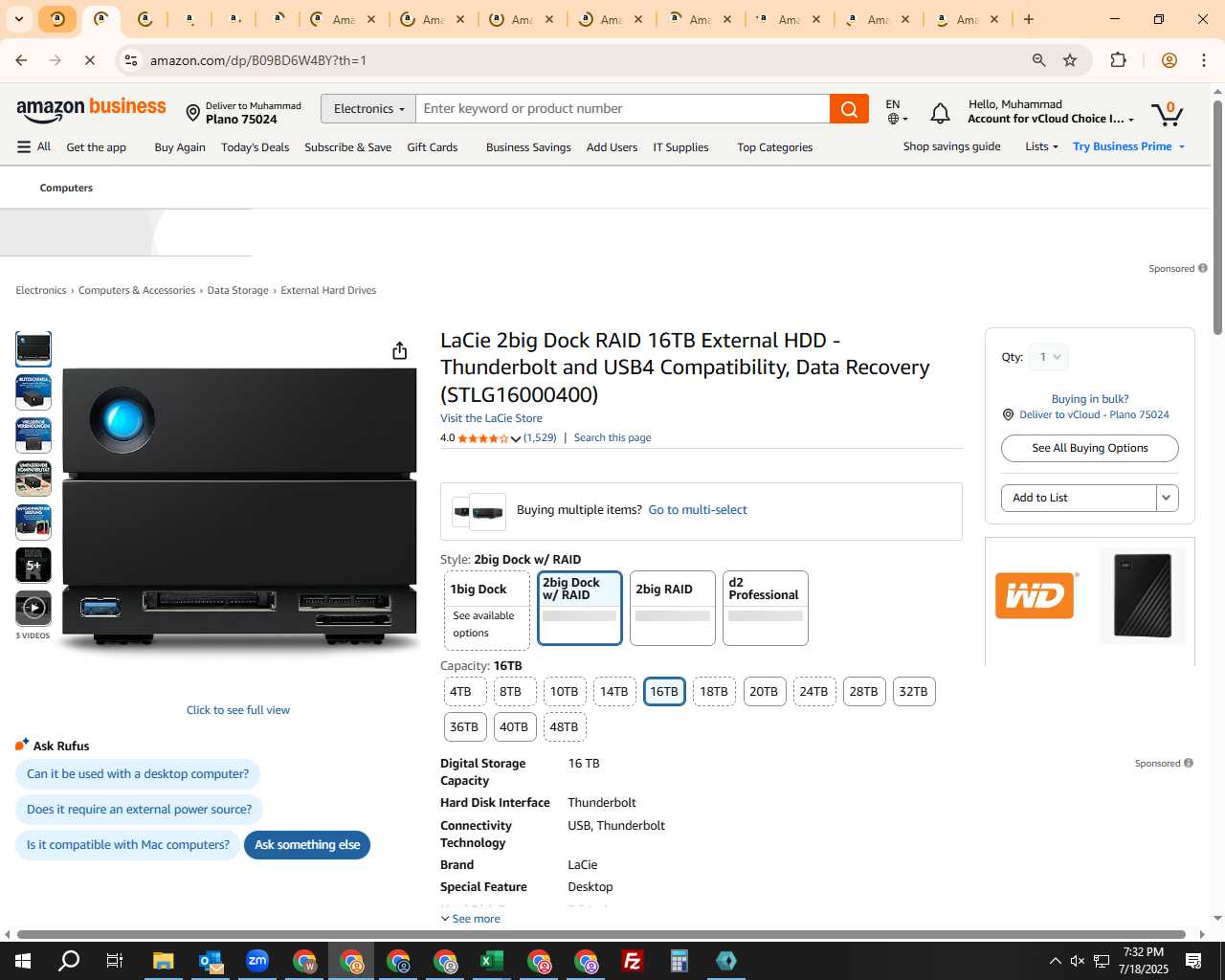This screenshot has height=980, width=1225.
Task: Expand the Add to List arrow dropdown
Action: [1167, 498]
